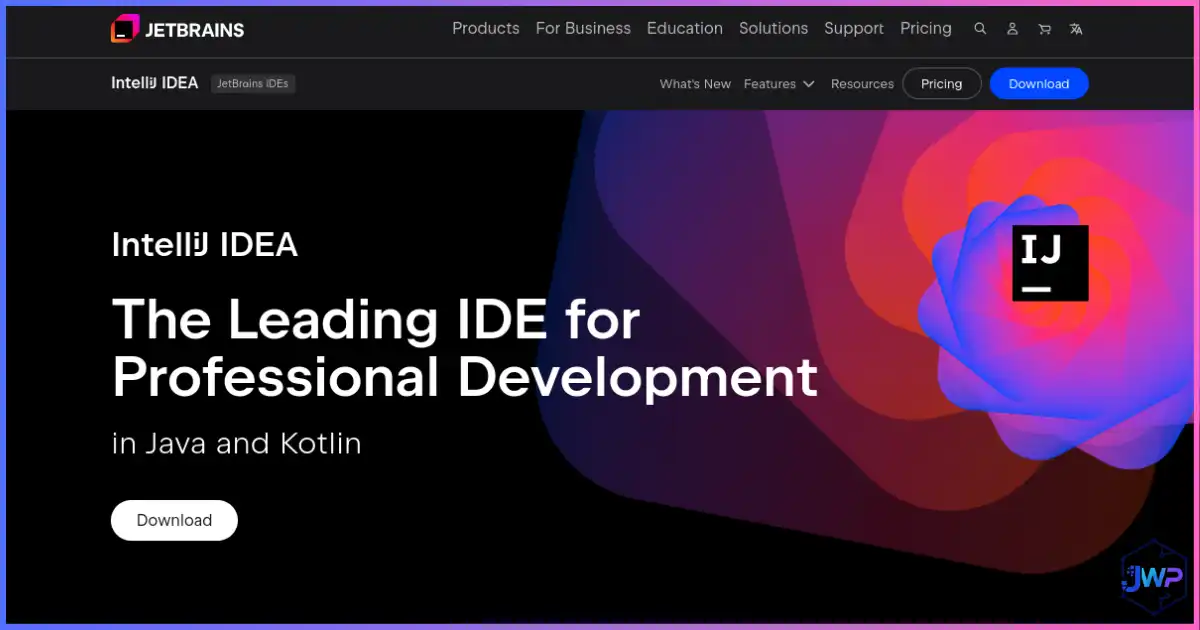The image size is (1200, 630).
Task: Click the JetBrains IDEs badge
Action: (253, 84)
